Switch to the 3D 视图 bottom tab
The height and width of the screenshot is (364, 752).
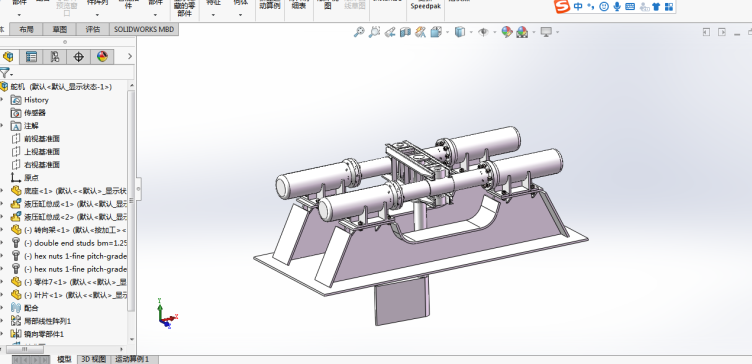[94, 359]
